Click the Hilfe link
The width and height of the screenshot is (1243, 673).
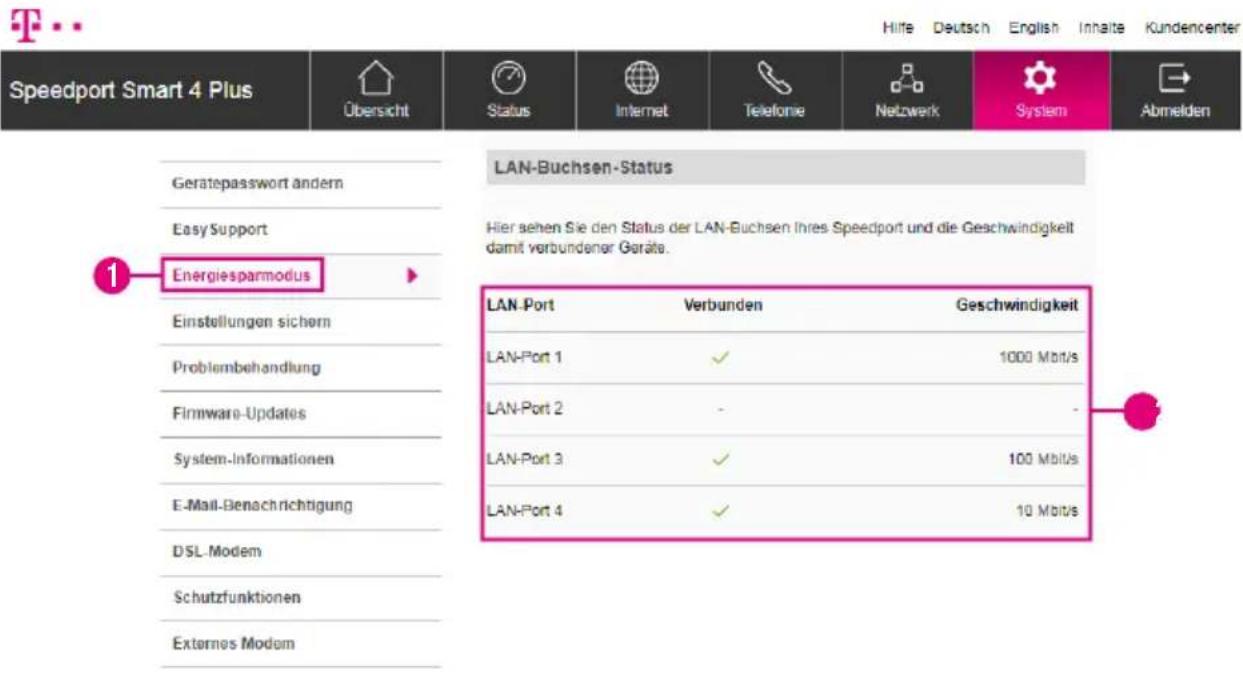(x=897, y=28)
